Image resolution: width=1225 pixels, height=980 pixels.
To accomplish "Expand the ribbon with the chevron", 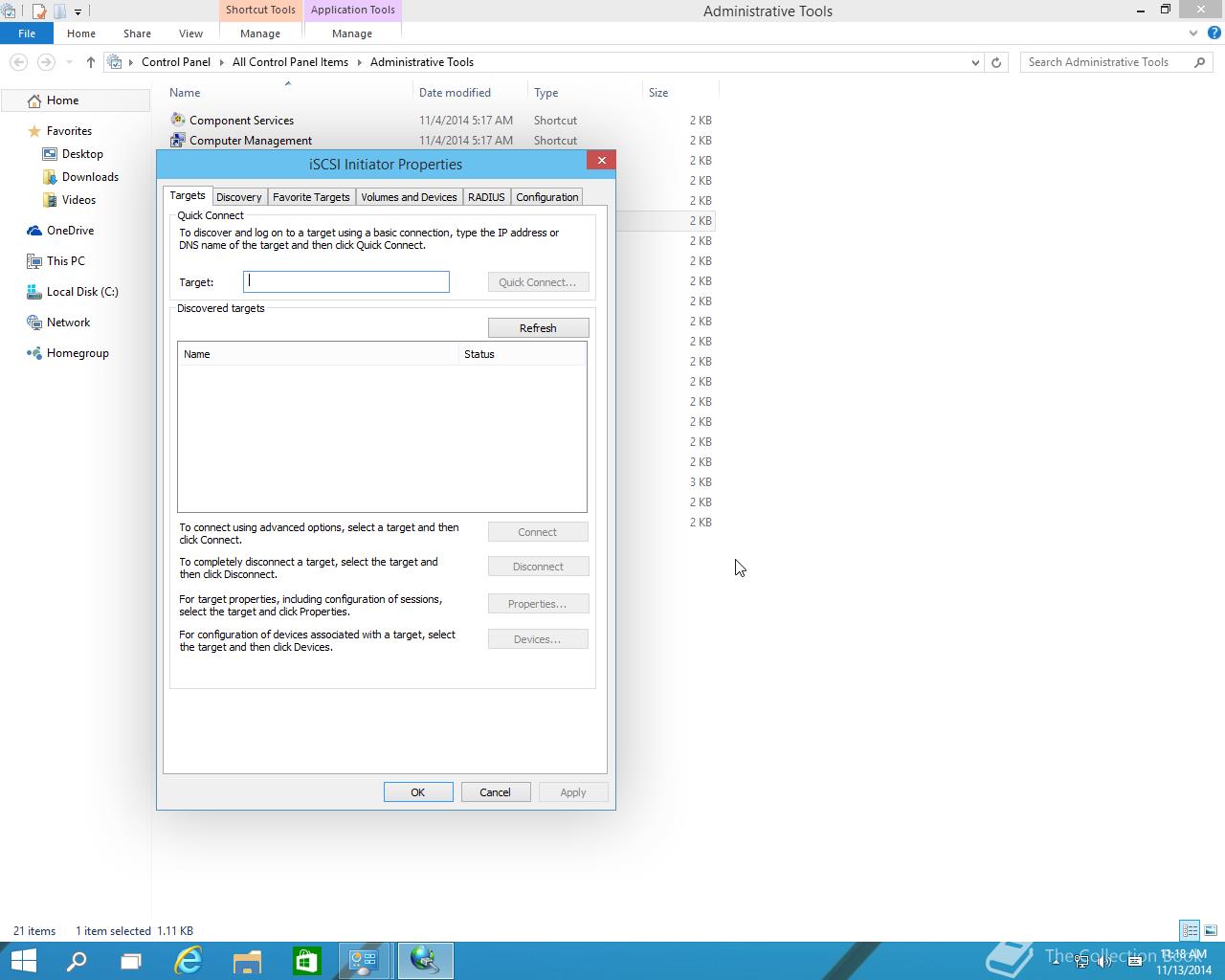I will click(1192, 33).
